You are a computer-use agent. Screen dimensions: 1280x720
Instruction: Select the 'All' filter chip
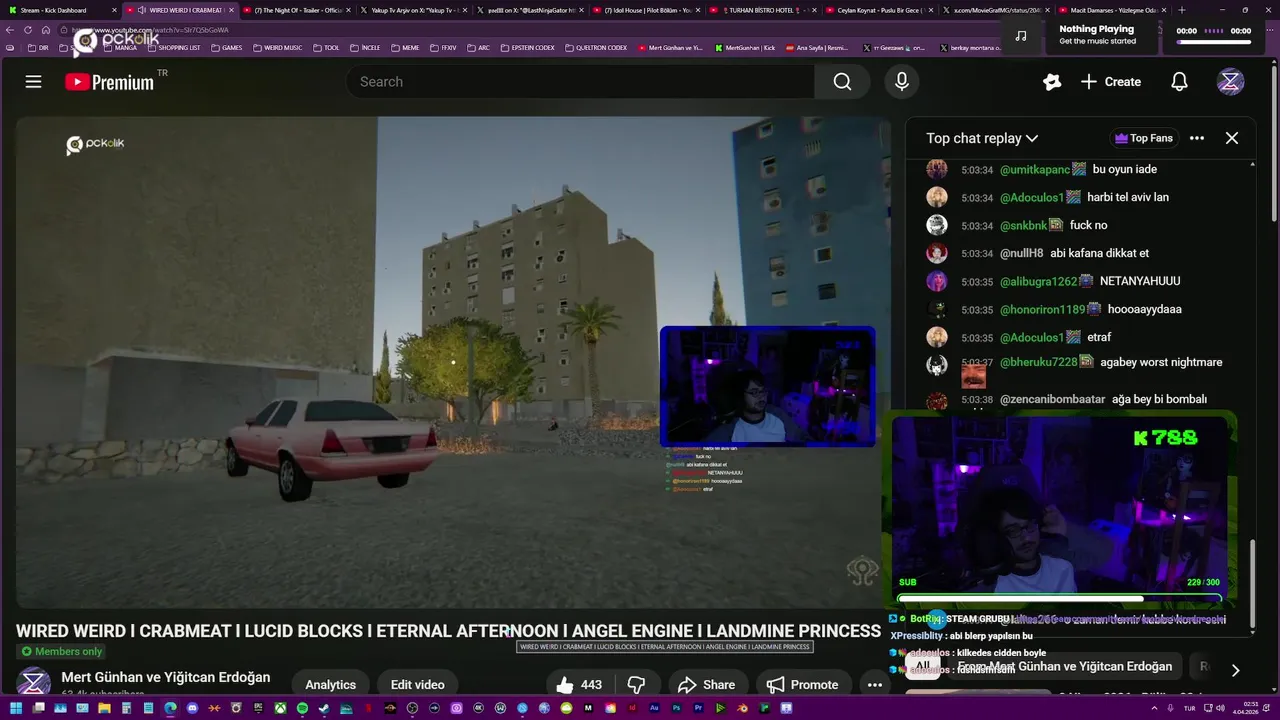(x=923, y=667)
